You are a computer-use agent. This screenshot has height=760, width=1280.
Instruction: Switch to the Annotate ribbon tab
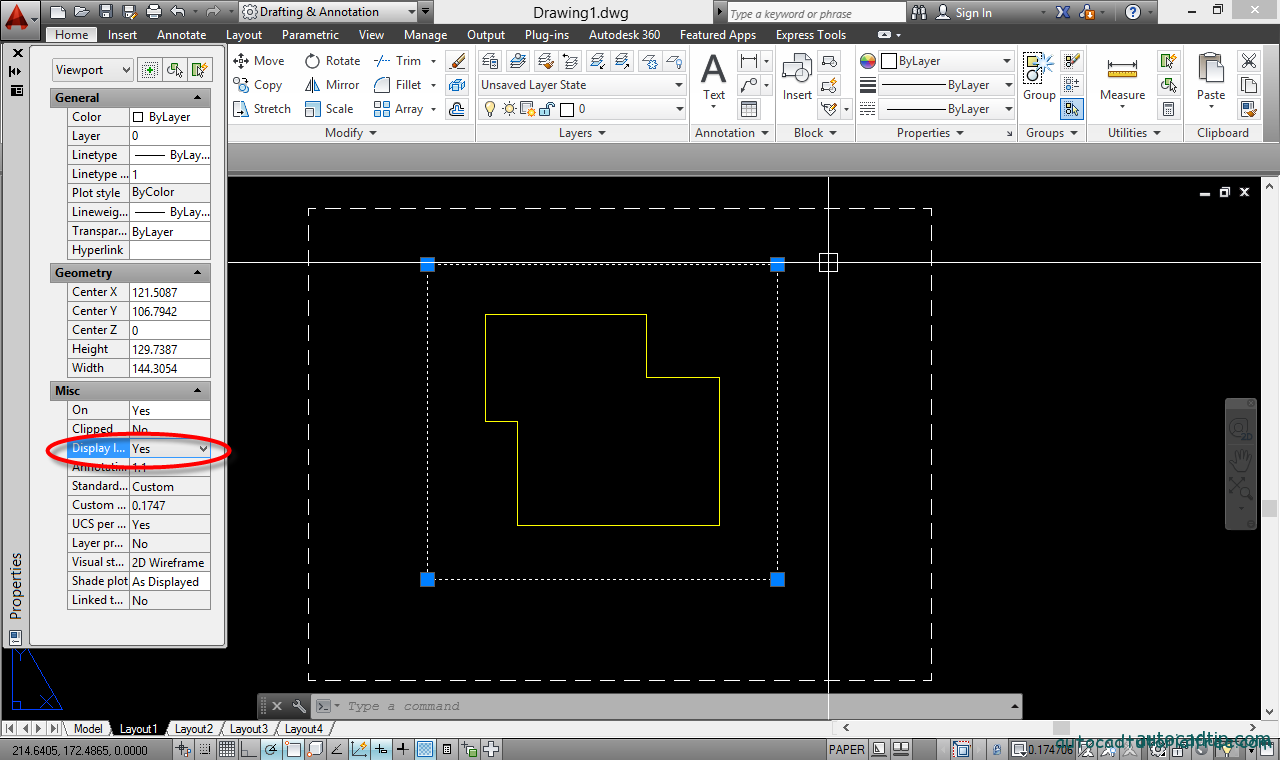coord(181,34)
